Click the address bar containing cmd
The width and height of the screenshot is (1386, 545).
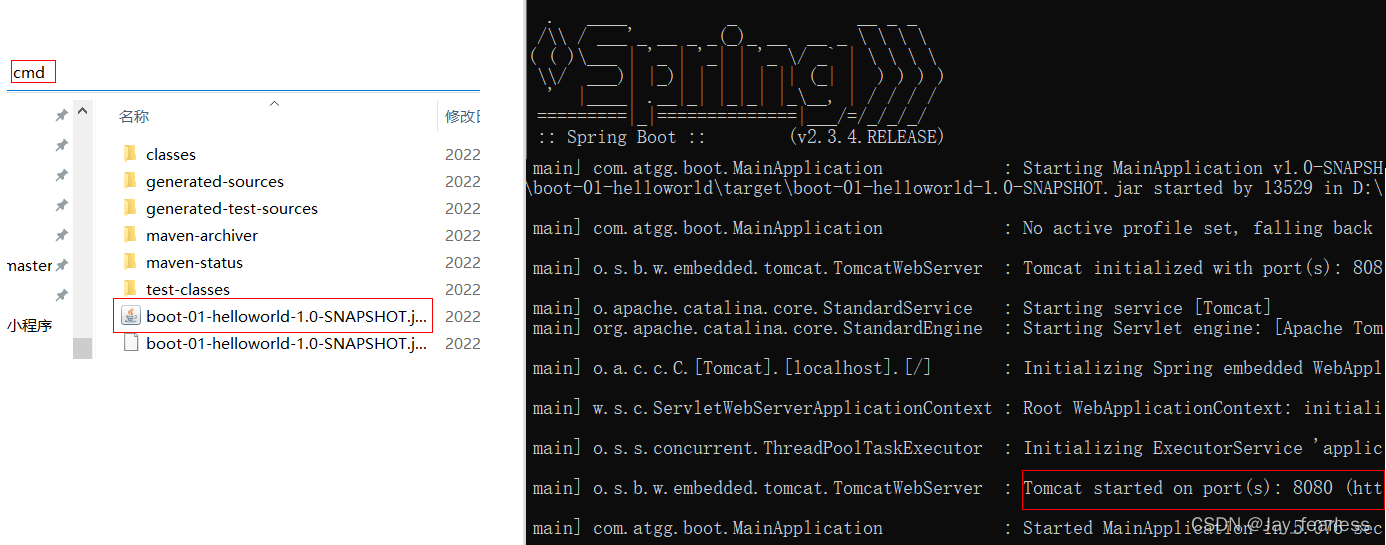pos(243,73)
